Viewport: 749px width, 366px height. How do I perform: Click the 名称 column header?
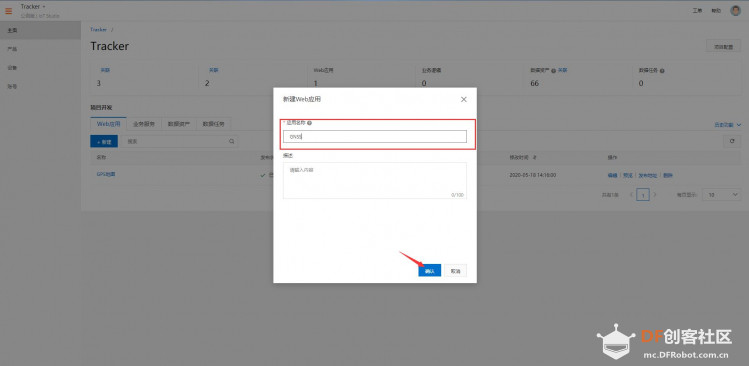tap(101, 157)
